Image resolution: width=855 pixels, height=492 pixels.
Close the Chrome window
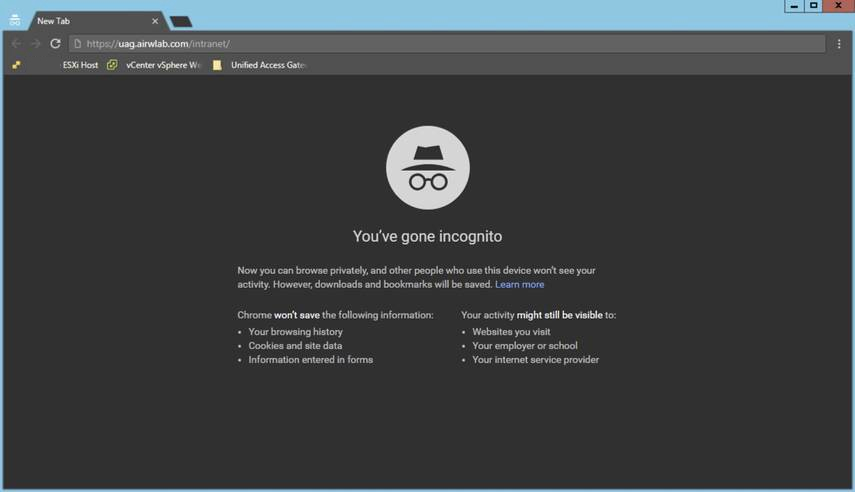(x=838, y=5)
